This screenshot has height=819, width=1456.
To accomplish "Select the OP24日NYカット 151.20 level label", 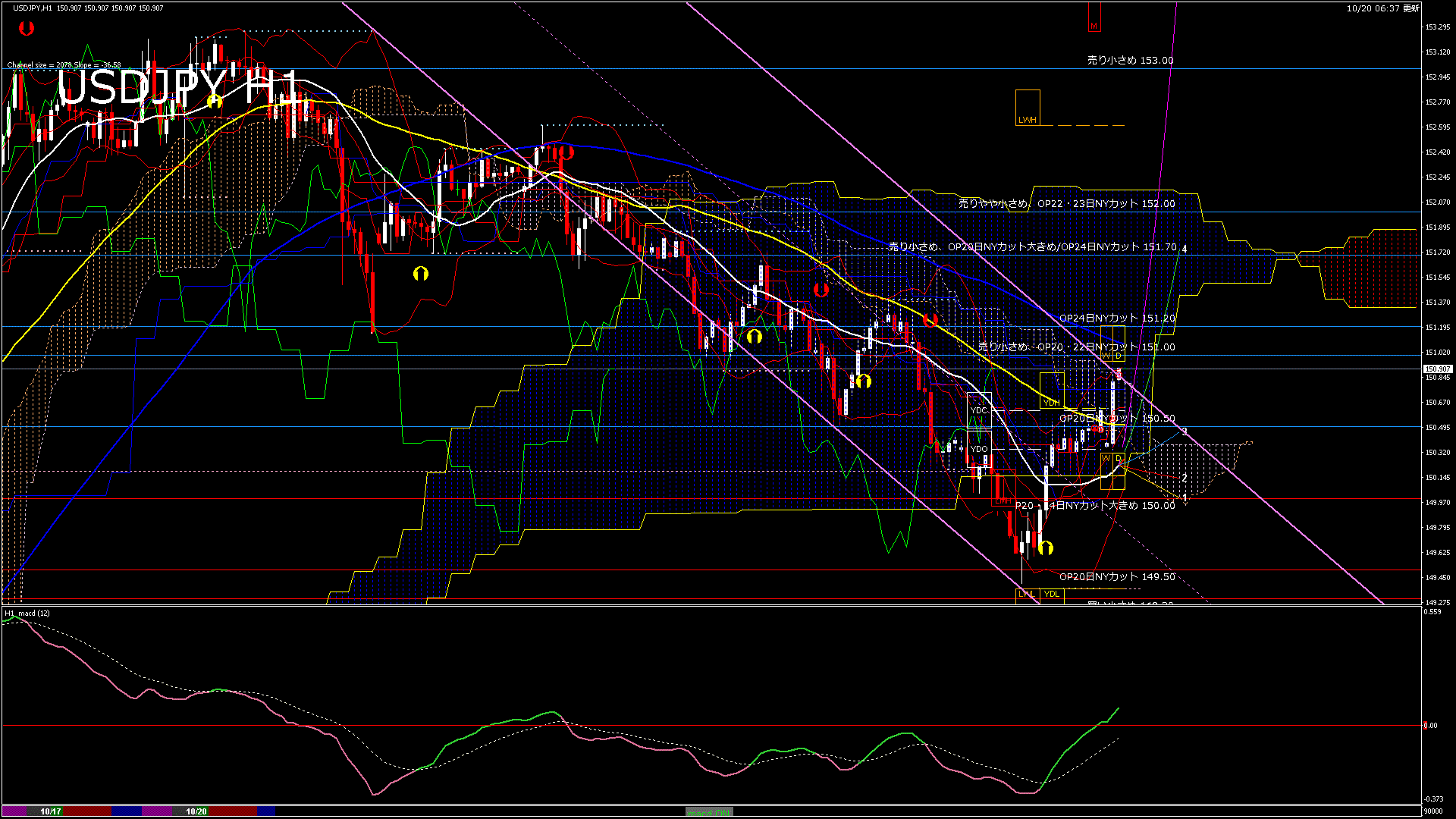I will [1117, 318].
